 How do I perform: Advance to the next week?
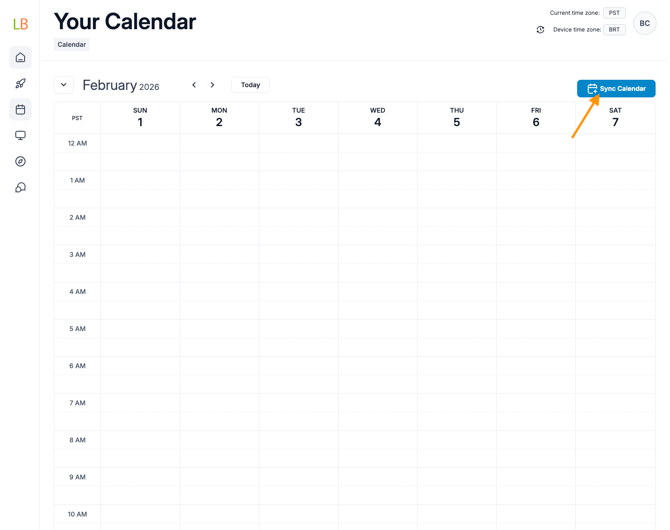[x=213, y=85]
